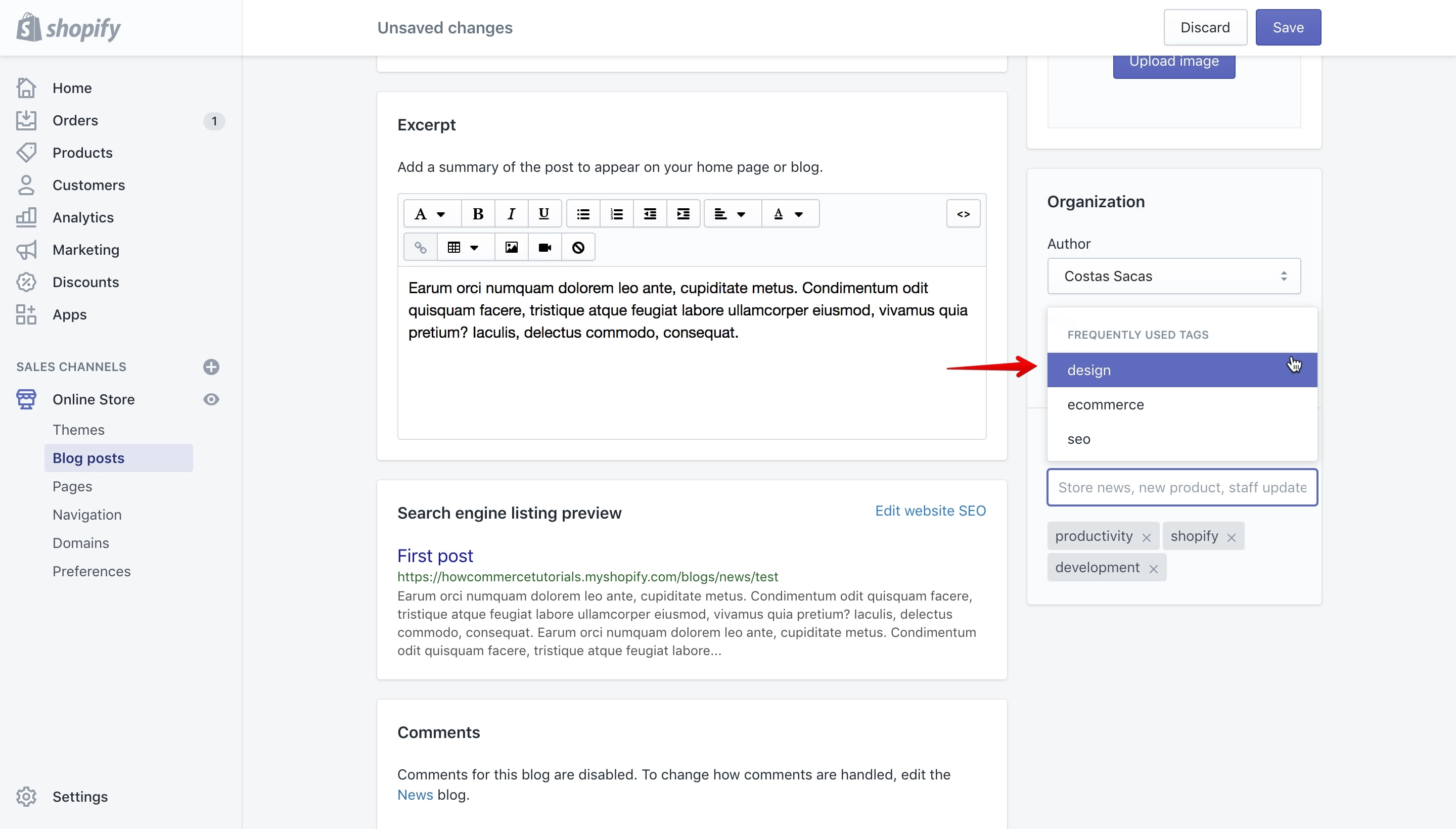The width and height of the screenshot is (1456, 829).
Task: Toggle bold formatting in excerpt editor
Action: pos(478,214)
